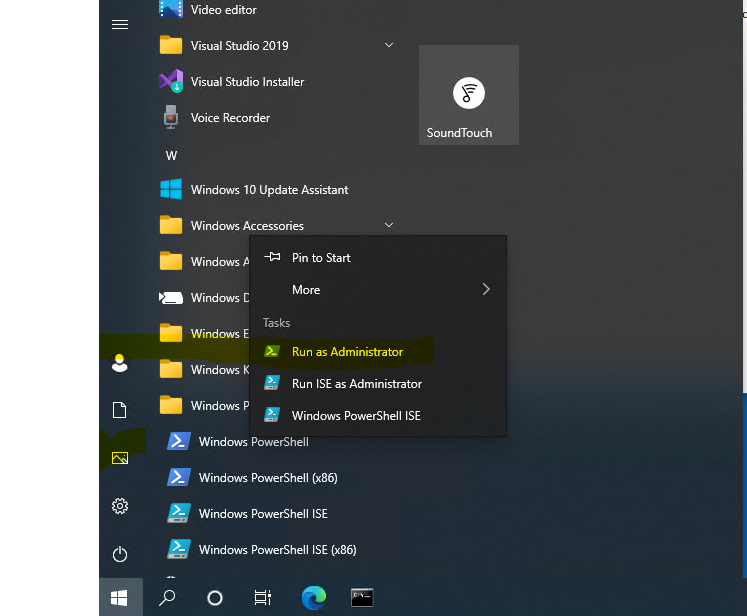Open the Pictures icon in Start sidebar
This screenshot has height=616, width=747.
pos(120,458)
